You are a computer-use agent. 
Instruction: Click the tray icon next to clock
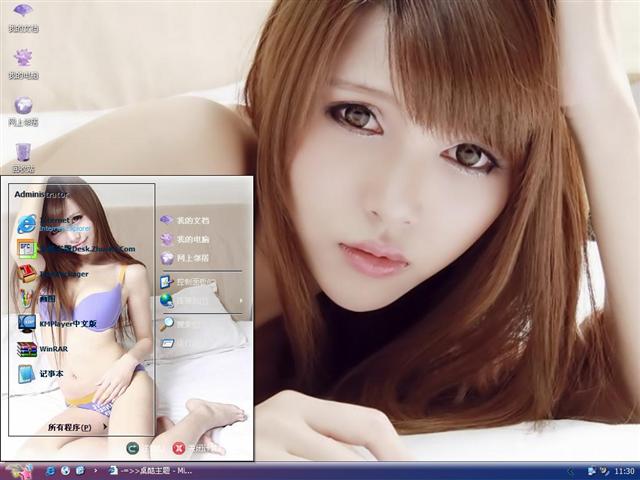[x=604, y=471]
